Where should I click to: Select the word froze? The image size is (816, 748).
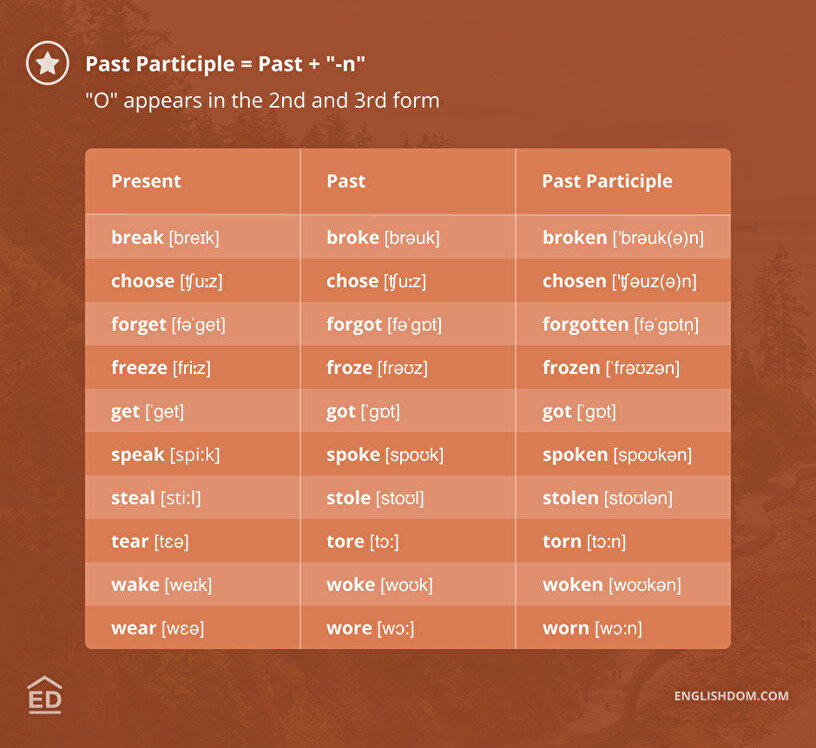[x=349, y=368]
